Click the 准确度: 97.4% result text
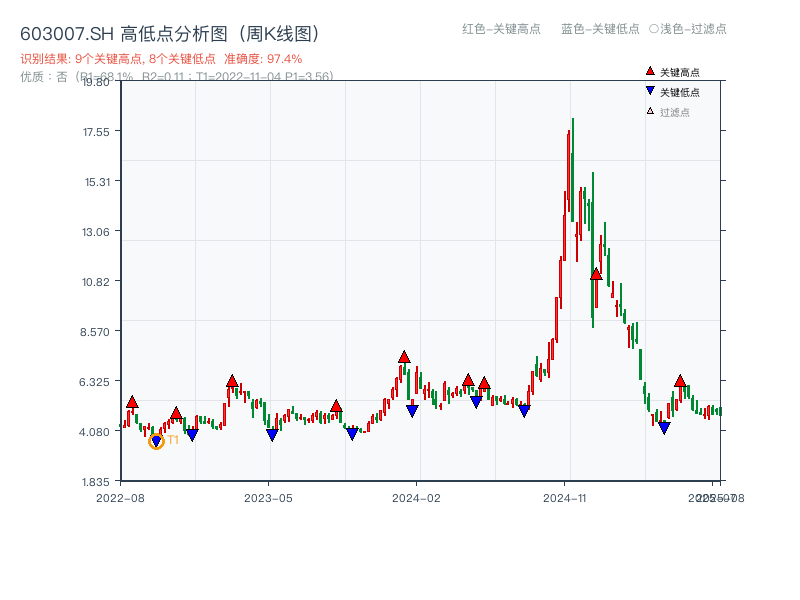800x600 pixels. coord(265,59)
